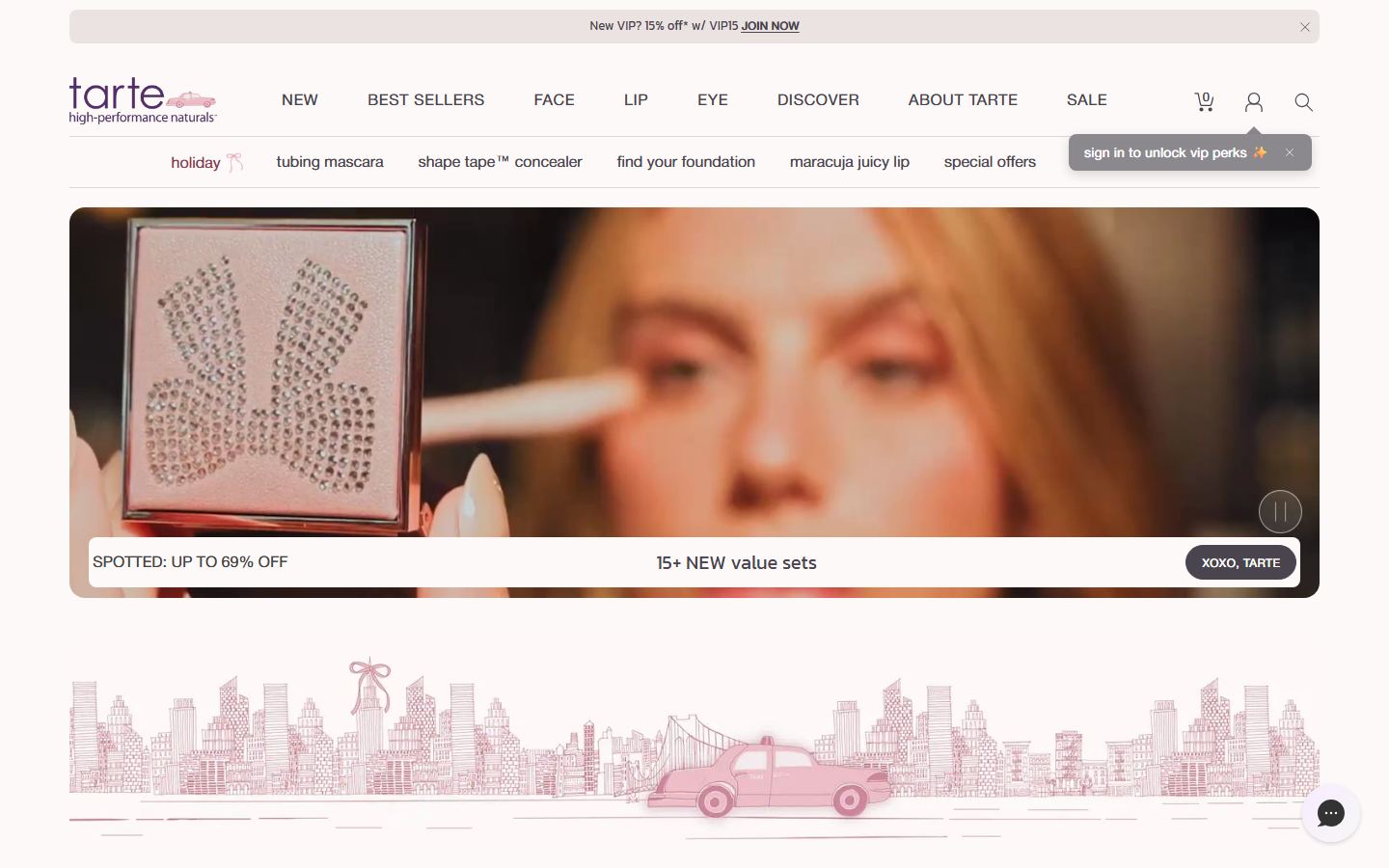Close the VIP promo banner
Image resolution: width=1389 pixels, height=868 pixels.
1305,27
